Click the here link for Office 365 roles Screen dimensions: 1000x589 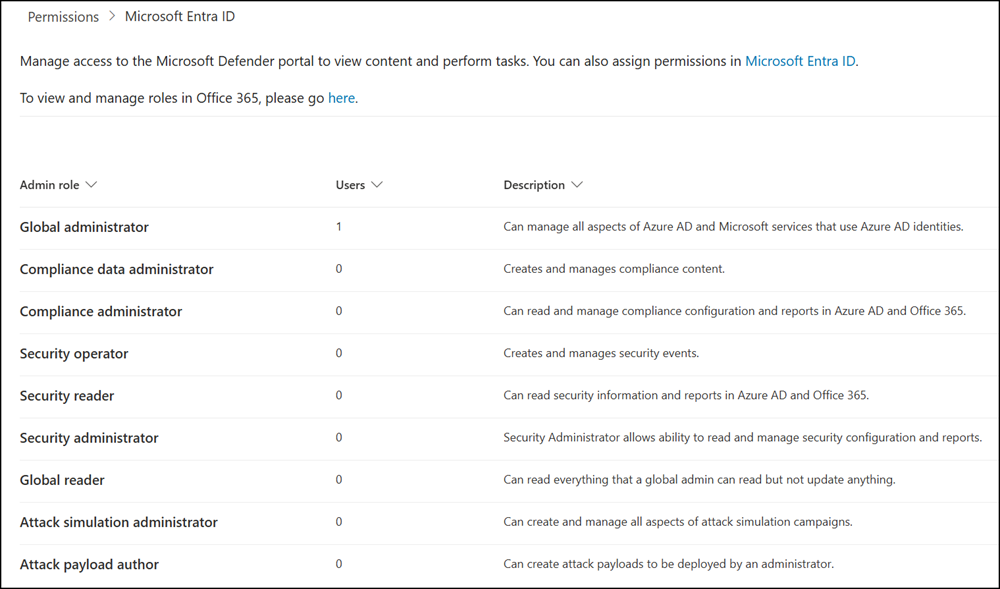tap(341, 97)
